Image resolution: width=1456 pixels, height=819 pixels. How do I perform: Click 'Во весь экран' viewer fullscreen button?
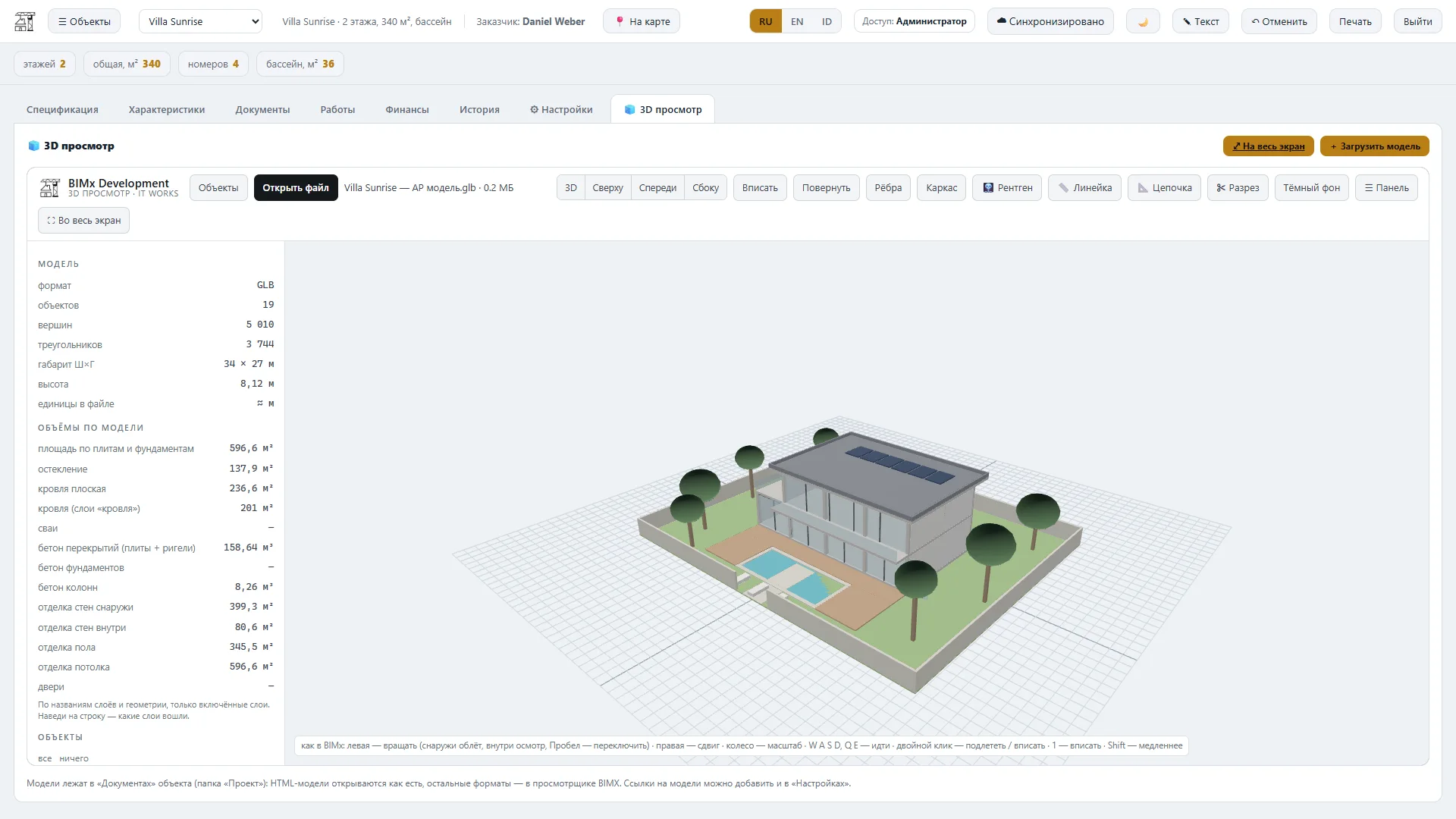click(83, 221)
